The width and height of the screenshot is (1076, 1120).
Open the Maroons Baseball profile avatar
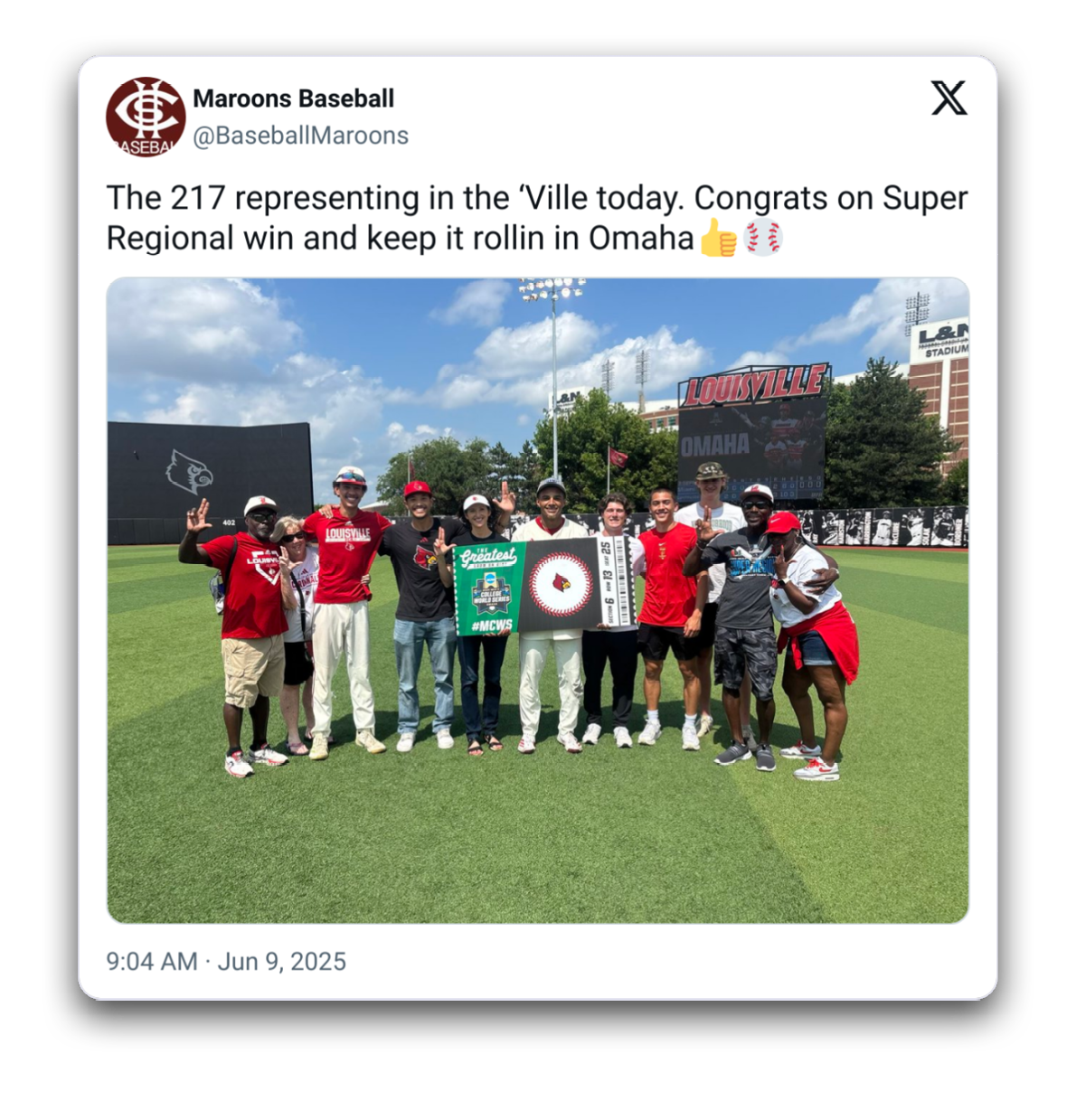(x=146, y=117)
